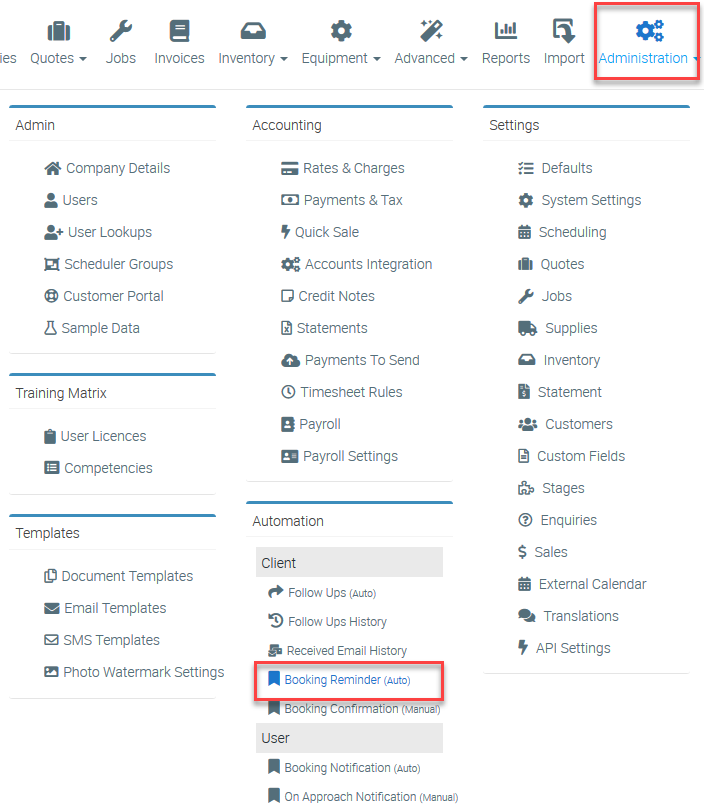Click the Timesheet Rules clock icon

coord(289,392)
